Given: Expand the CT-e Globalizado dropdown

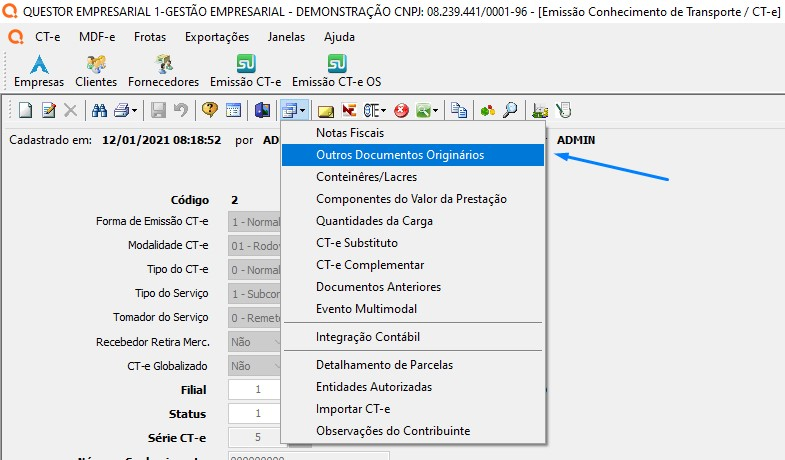Looking at the screenshot, I should coord(277,366).
